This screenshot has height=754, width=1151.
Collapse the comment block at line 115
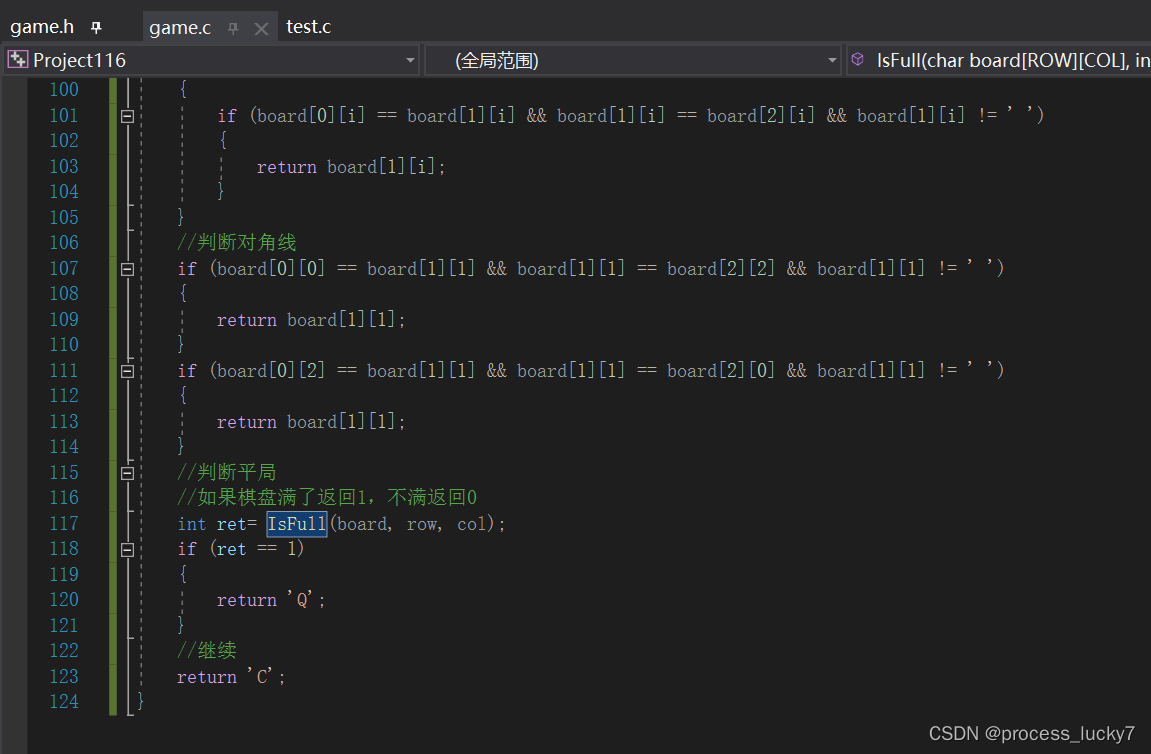tap(127, 474)
